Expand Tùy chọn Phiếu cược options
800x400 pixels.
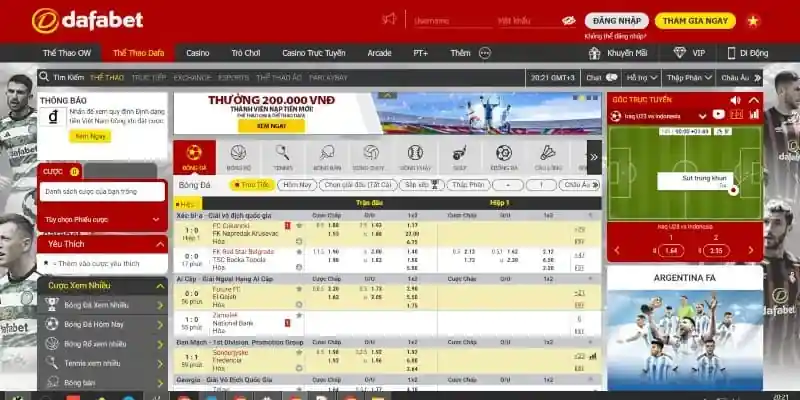[x=102, y=219]
